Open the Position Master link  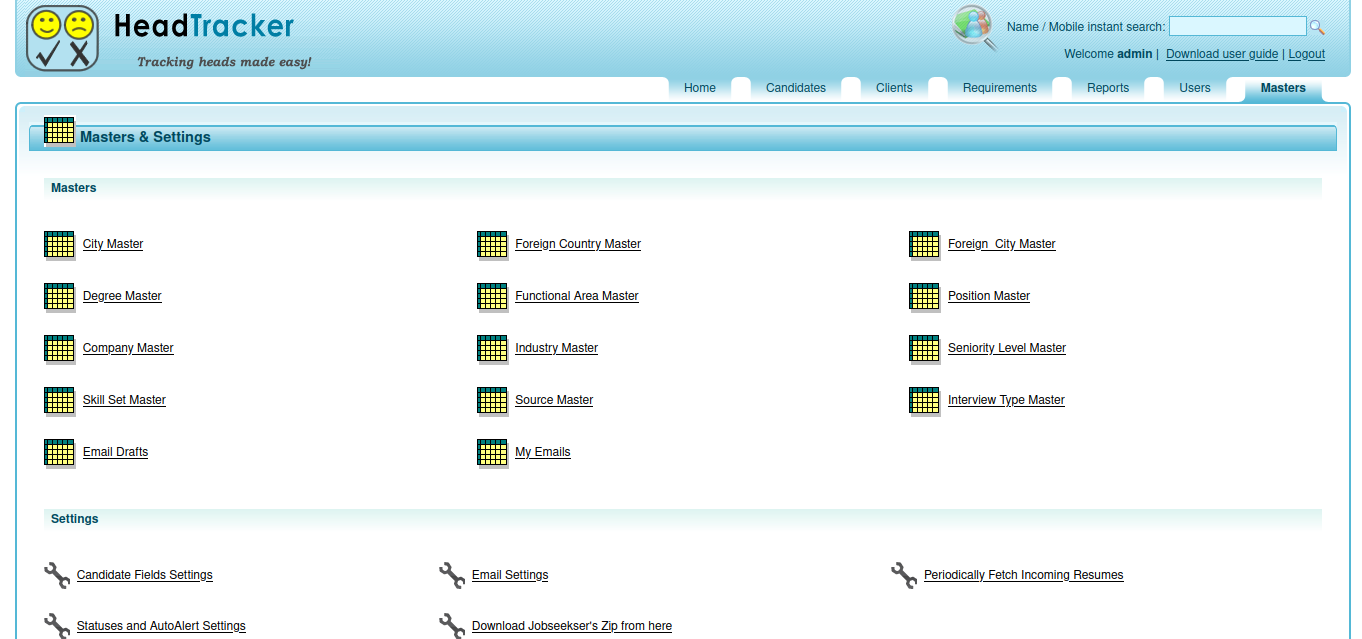pyautogui.click(x=989, y=296)
